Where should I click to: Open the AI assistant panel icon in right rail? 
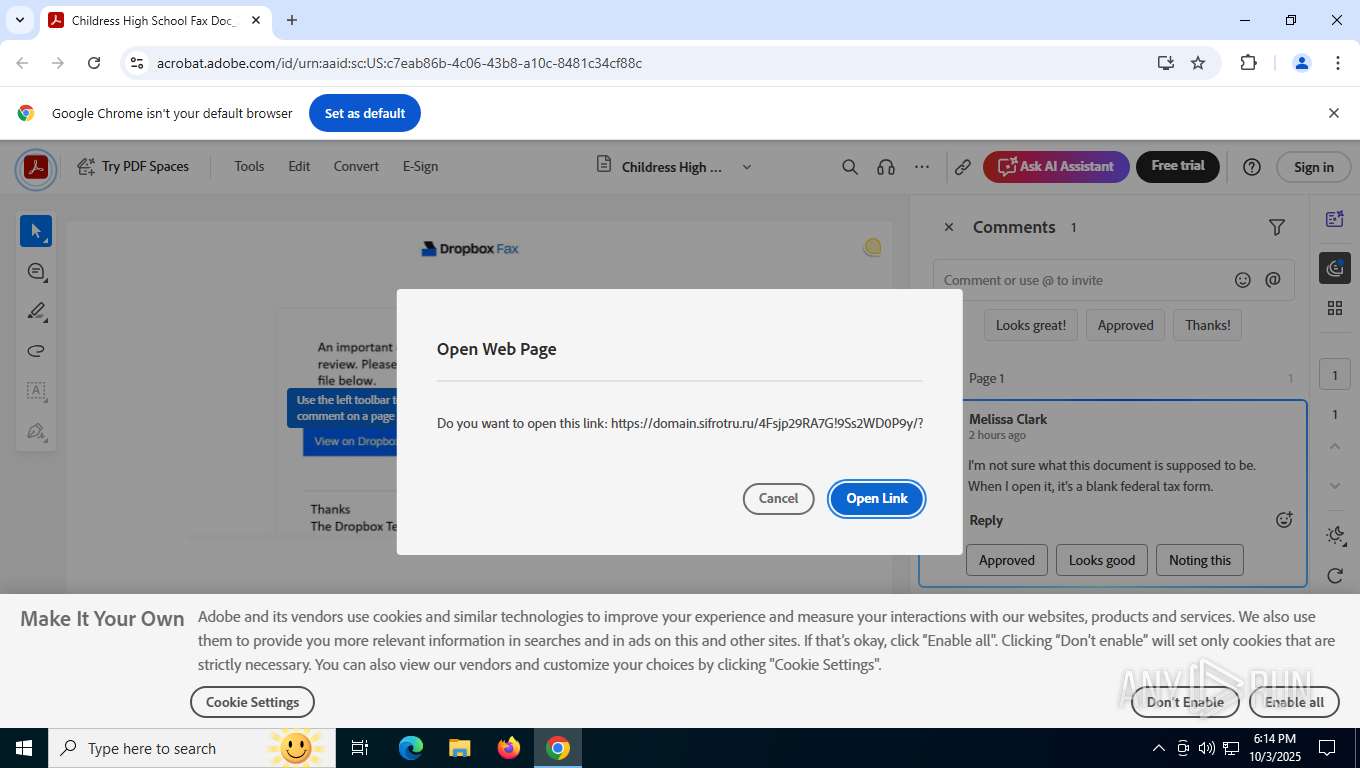coord(1334,219)
